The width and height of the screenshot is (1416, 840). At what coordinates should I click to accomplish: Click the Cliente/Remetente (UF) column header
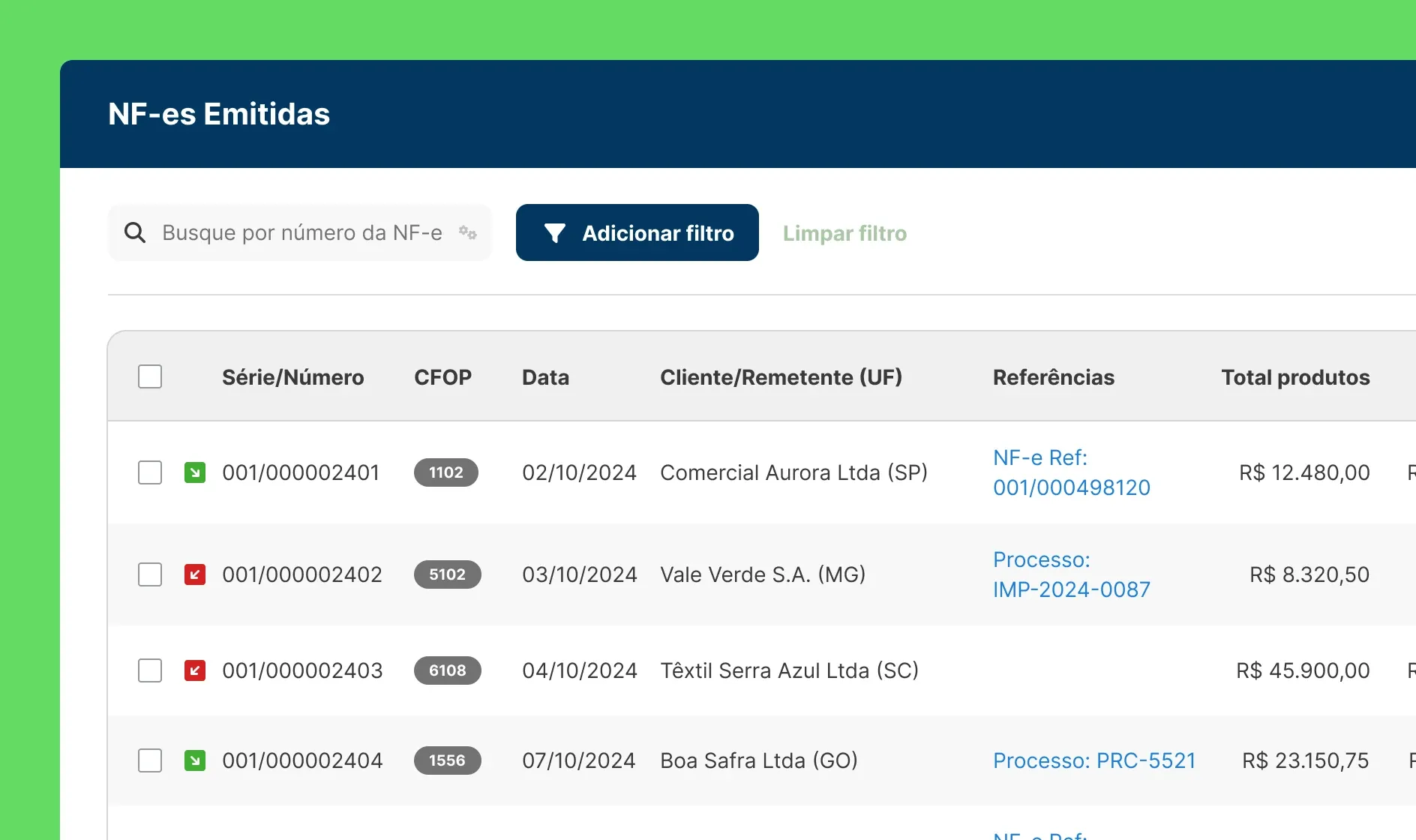click(x=781, y=377)
